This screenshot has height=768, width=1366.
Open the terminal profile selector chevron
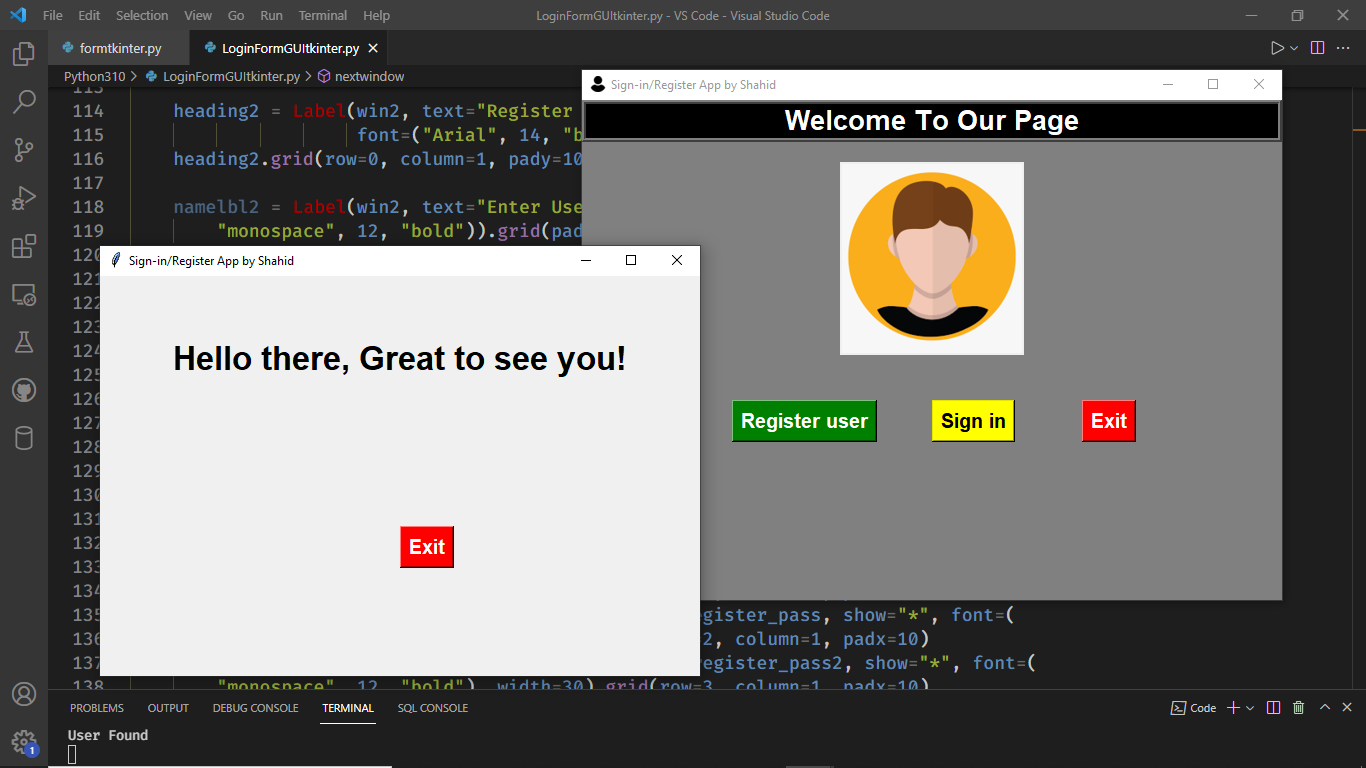1250,707
